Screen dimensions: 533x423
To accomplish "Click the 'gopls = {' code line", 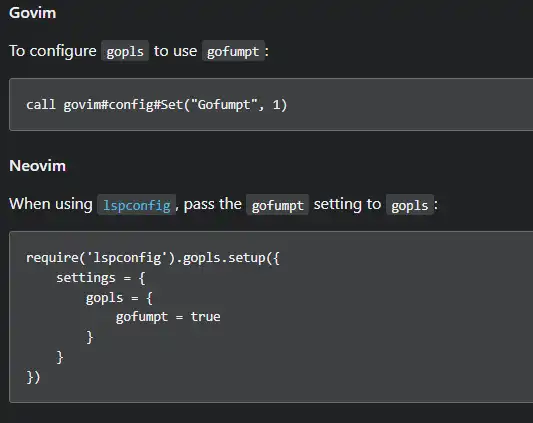I will click(x=119, y=298).
